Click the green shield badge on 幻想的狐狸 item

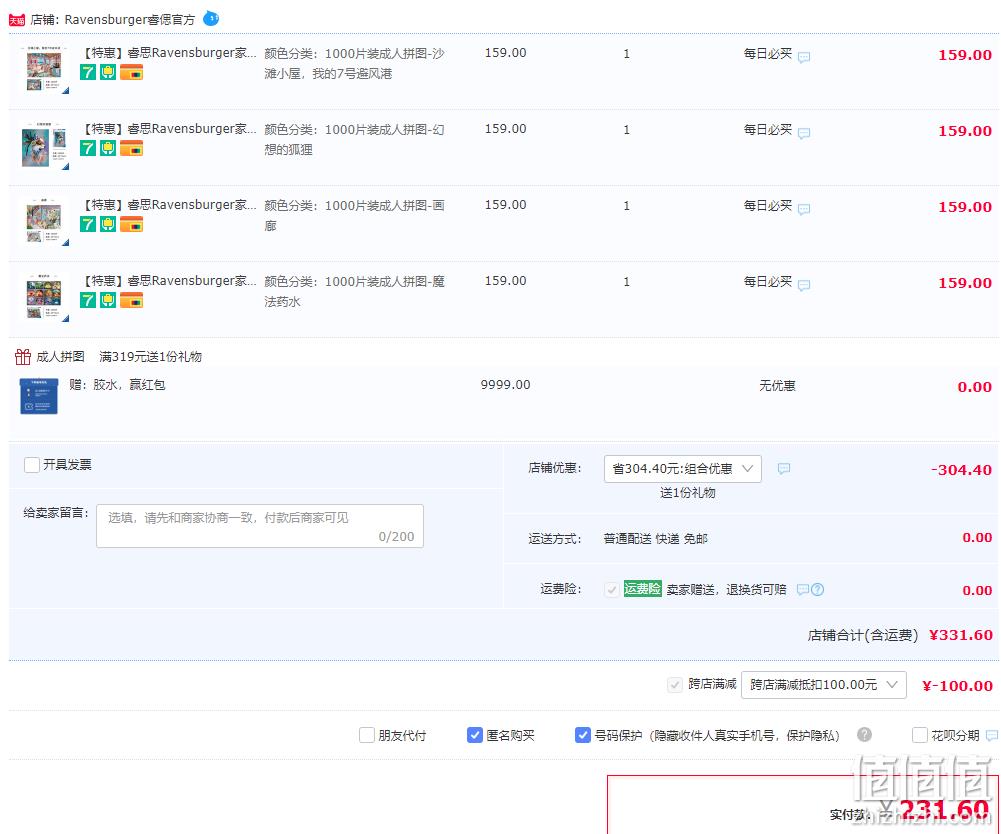point(108,149)
